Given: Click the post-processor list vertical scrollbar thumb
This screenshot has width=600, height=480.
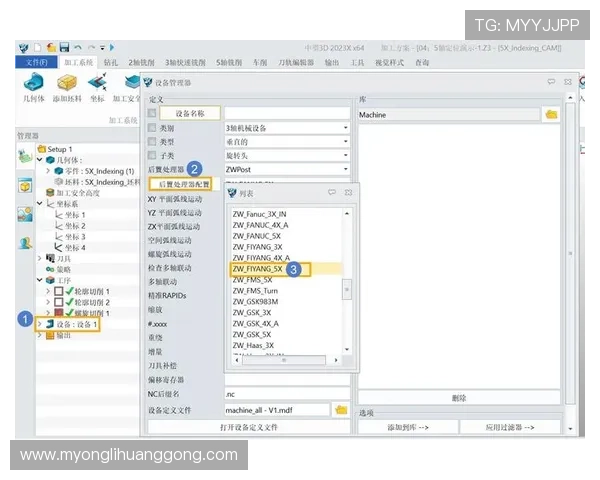Looking at the screenshot, I should point(347,289).
